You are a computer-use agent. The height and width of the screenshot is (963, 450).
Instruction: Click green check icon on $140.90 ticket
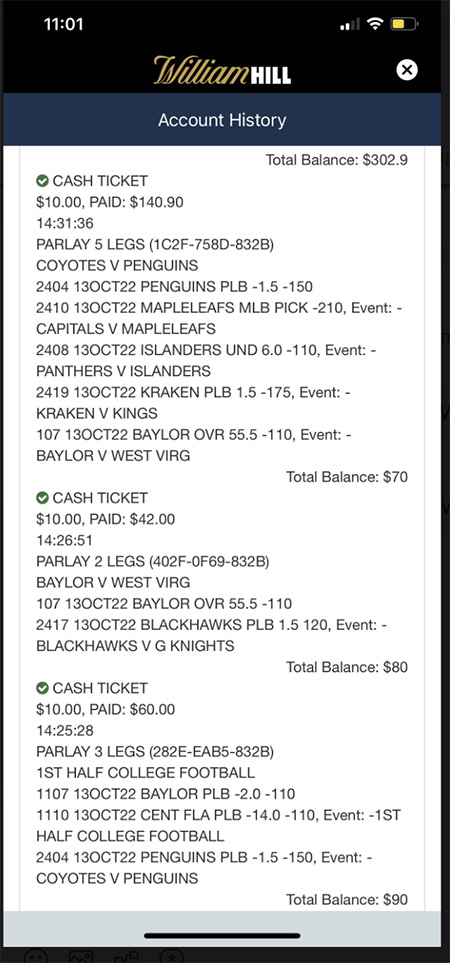(x=42, y=181)
